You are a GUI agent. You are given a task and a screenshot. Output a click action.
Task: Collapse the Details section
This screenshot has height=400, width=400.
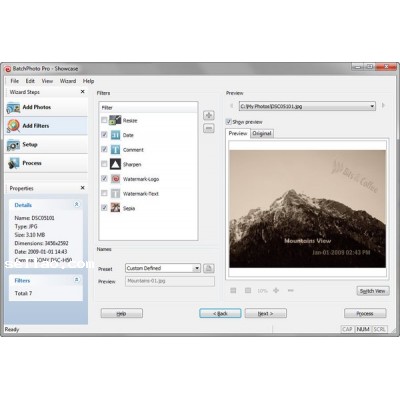(77, 204)
